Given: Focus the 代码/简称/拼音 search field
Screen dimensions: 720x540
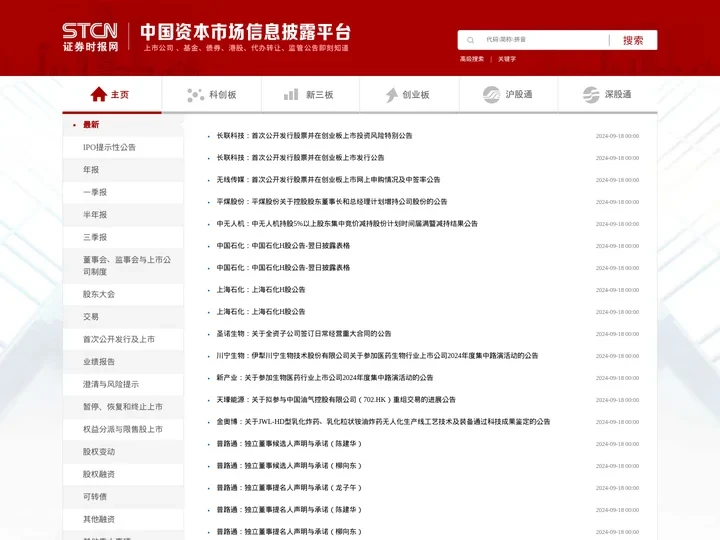Looking at the screenshot, I should point(542,40).
